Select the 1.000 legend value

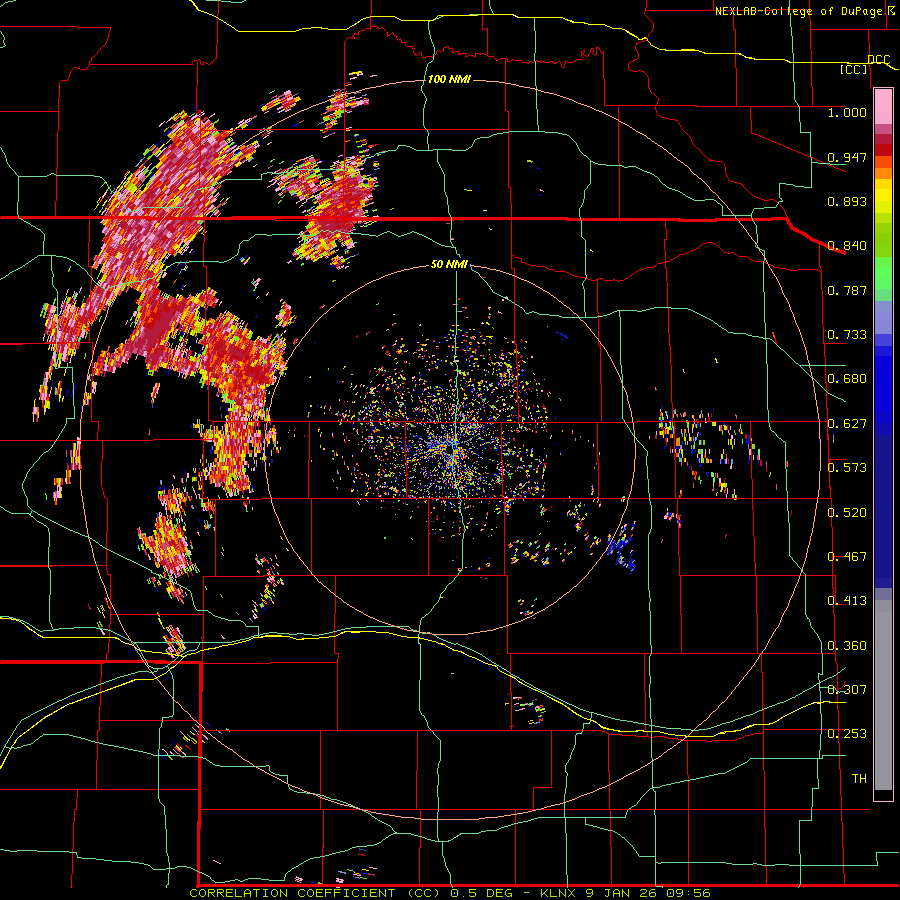tap(847, 112)
